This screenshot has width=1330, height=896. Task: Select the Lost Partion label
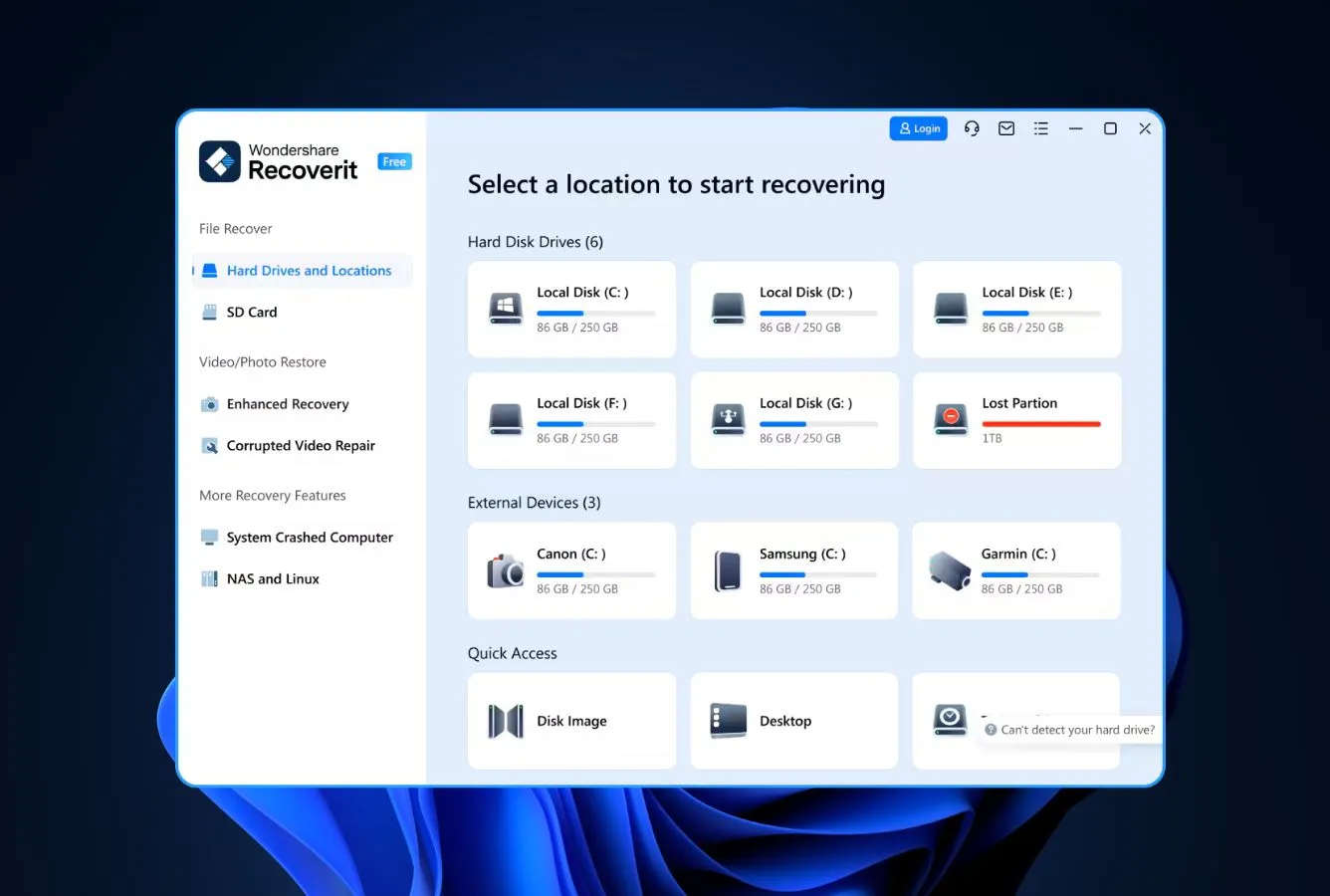pyautogui.click(x=1019, y=403)
